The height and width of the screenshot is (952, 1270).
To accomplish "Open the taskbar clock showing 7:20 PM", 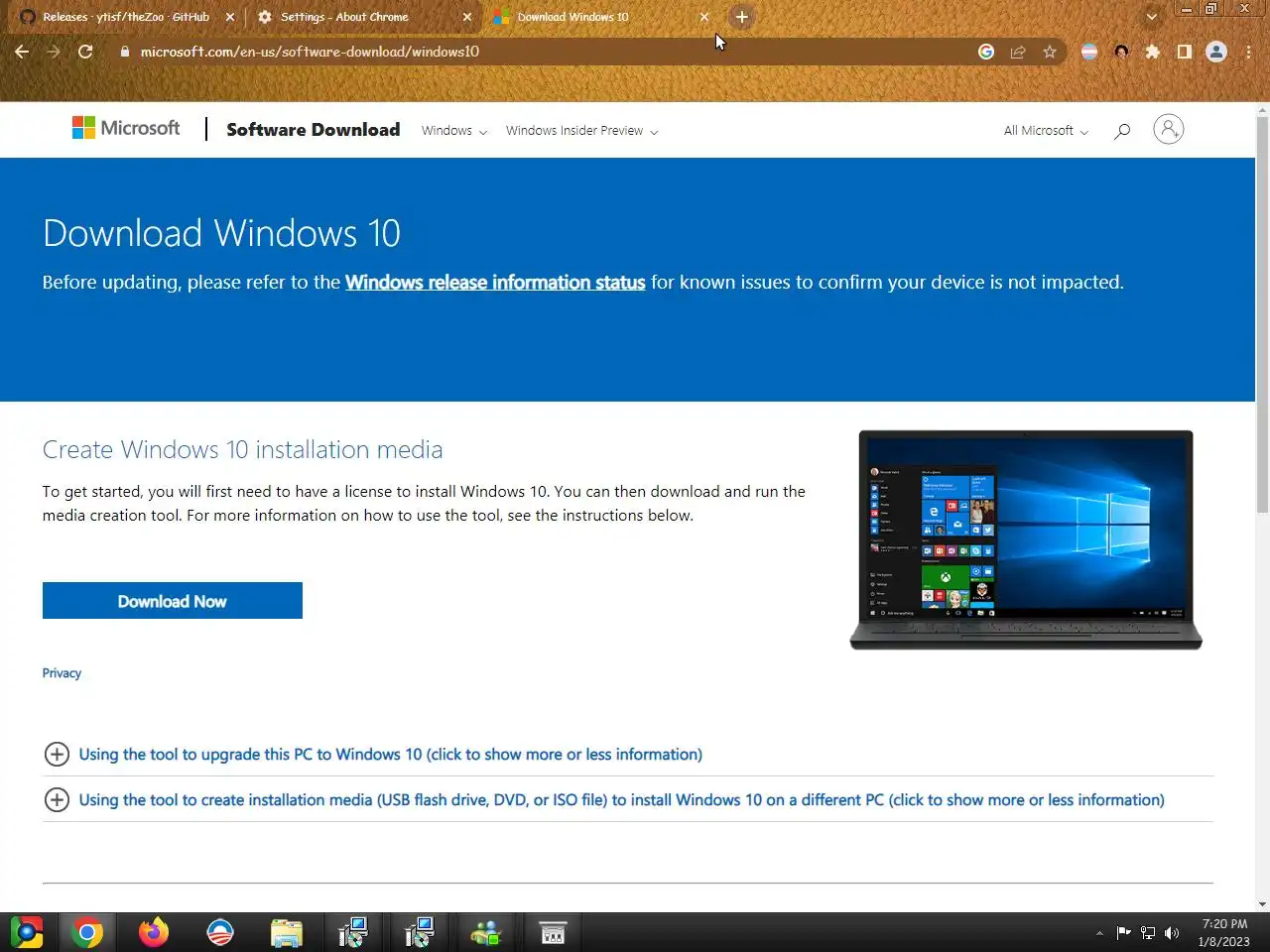I will pyautogui.click(x=1224, y=933).
